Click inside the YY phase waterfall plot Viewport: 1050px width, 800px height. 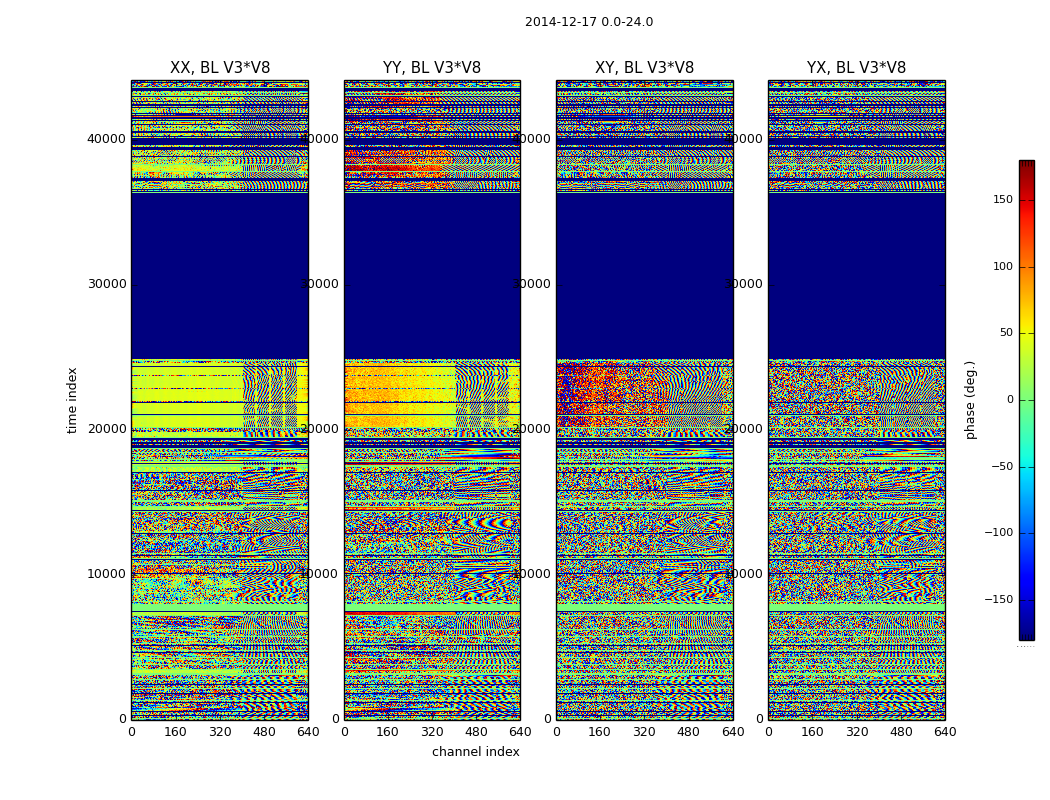(432, 400)
